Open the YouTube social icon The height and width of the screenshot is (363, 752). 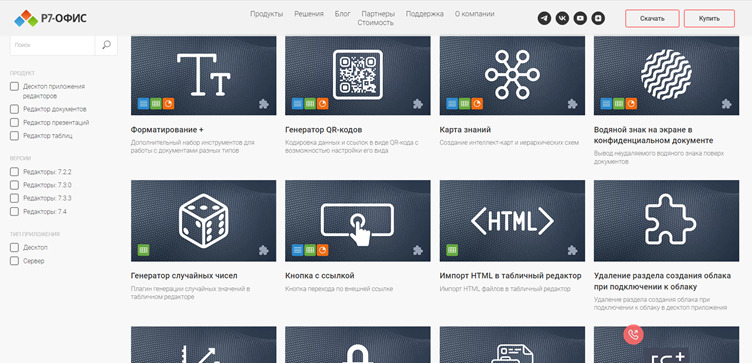[x=580, y=19]
